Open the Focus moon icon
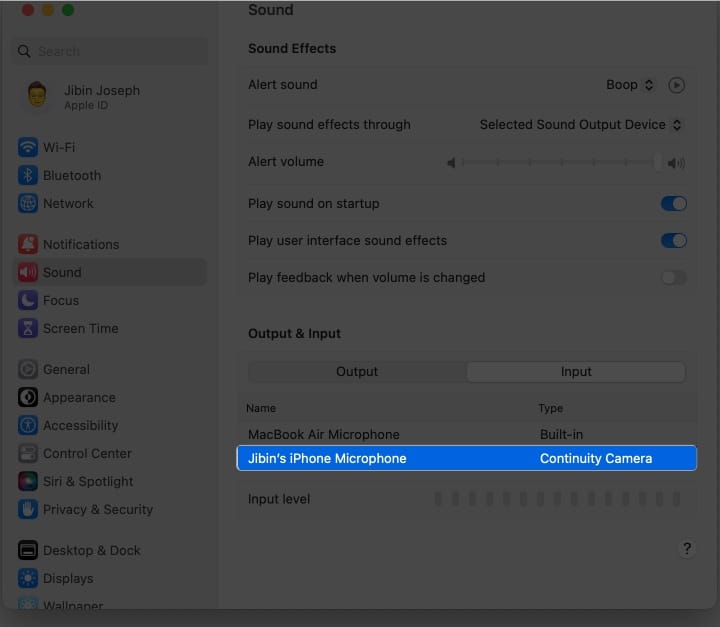The image size is (720, 627). coord(28,300)
